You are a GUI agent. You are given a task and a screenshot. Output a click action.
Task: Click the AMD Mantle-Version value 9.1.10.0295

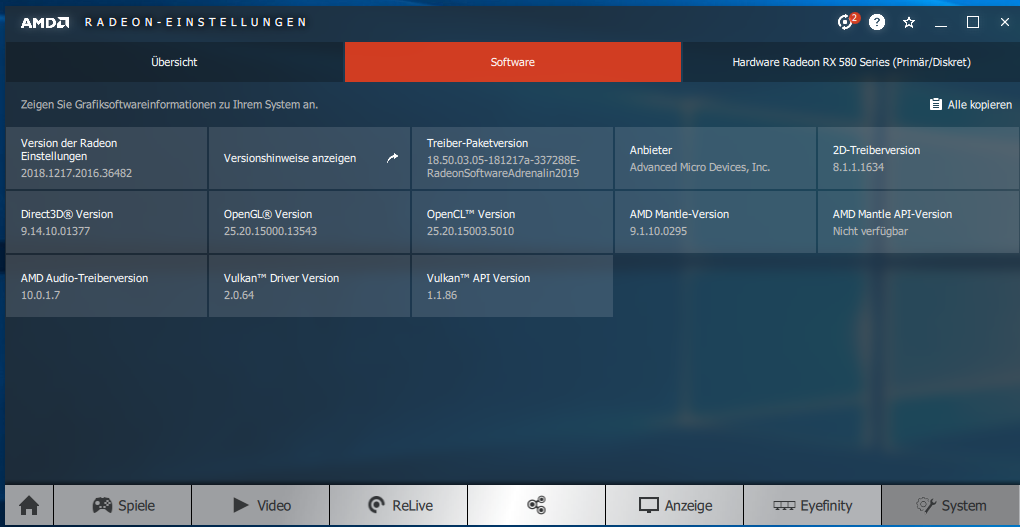tap(658, 231)
